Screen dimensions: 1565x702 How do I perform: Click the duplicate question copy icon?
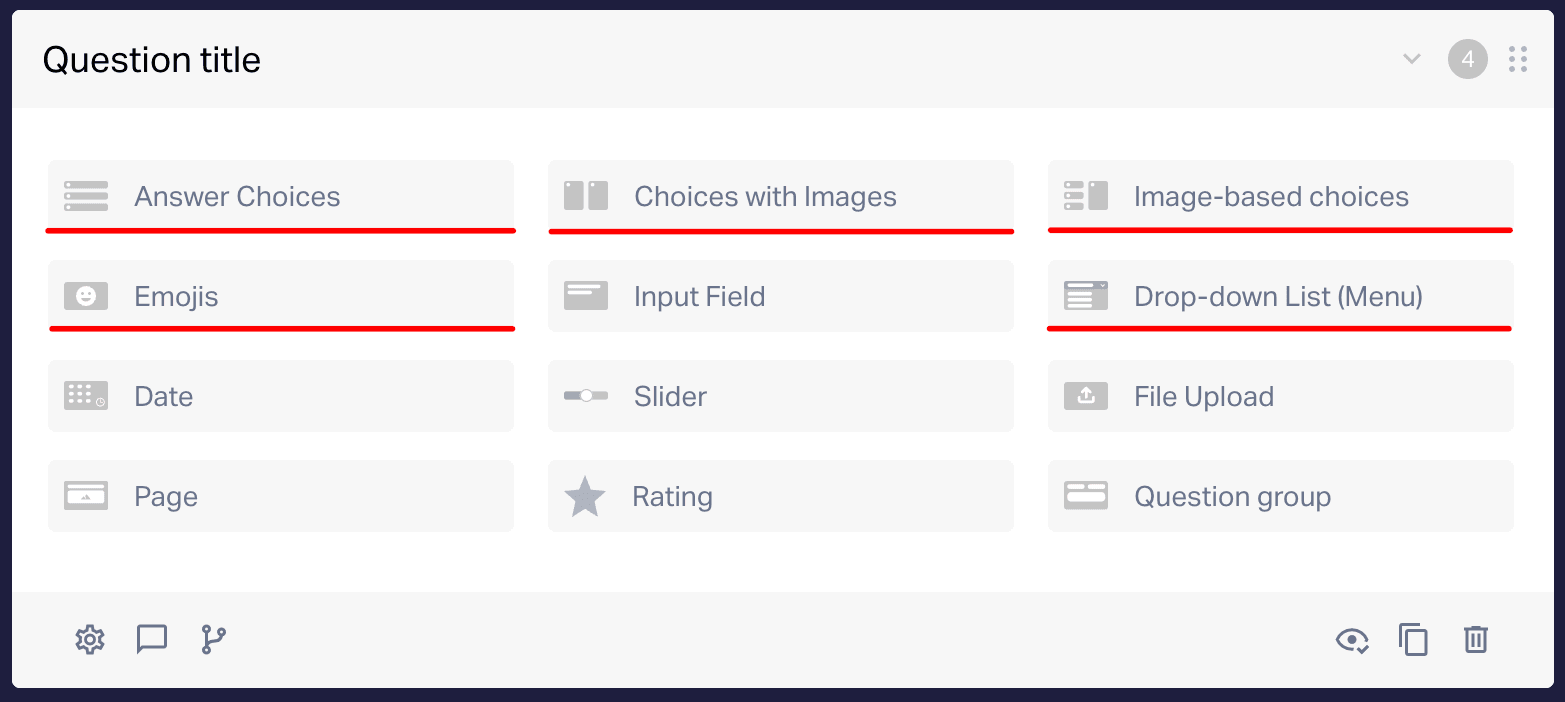[x=1413, y=639]
